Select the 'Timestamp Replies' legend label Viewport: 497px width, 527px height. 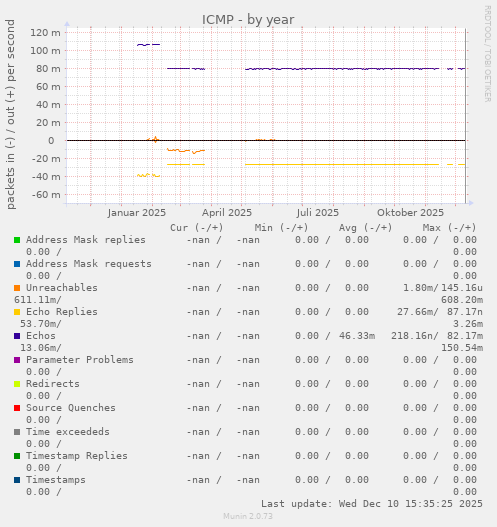click(x=77, y=456)
